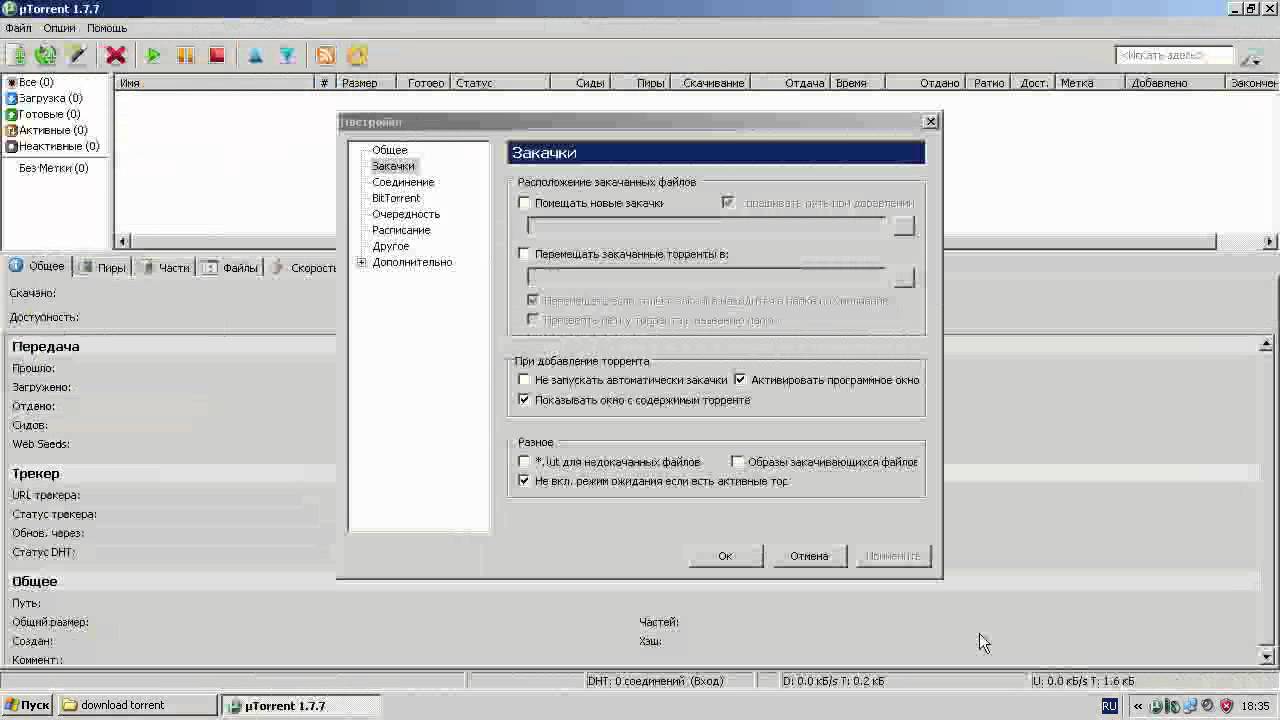Close the settings dialog

(x=930, y=121)
